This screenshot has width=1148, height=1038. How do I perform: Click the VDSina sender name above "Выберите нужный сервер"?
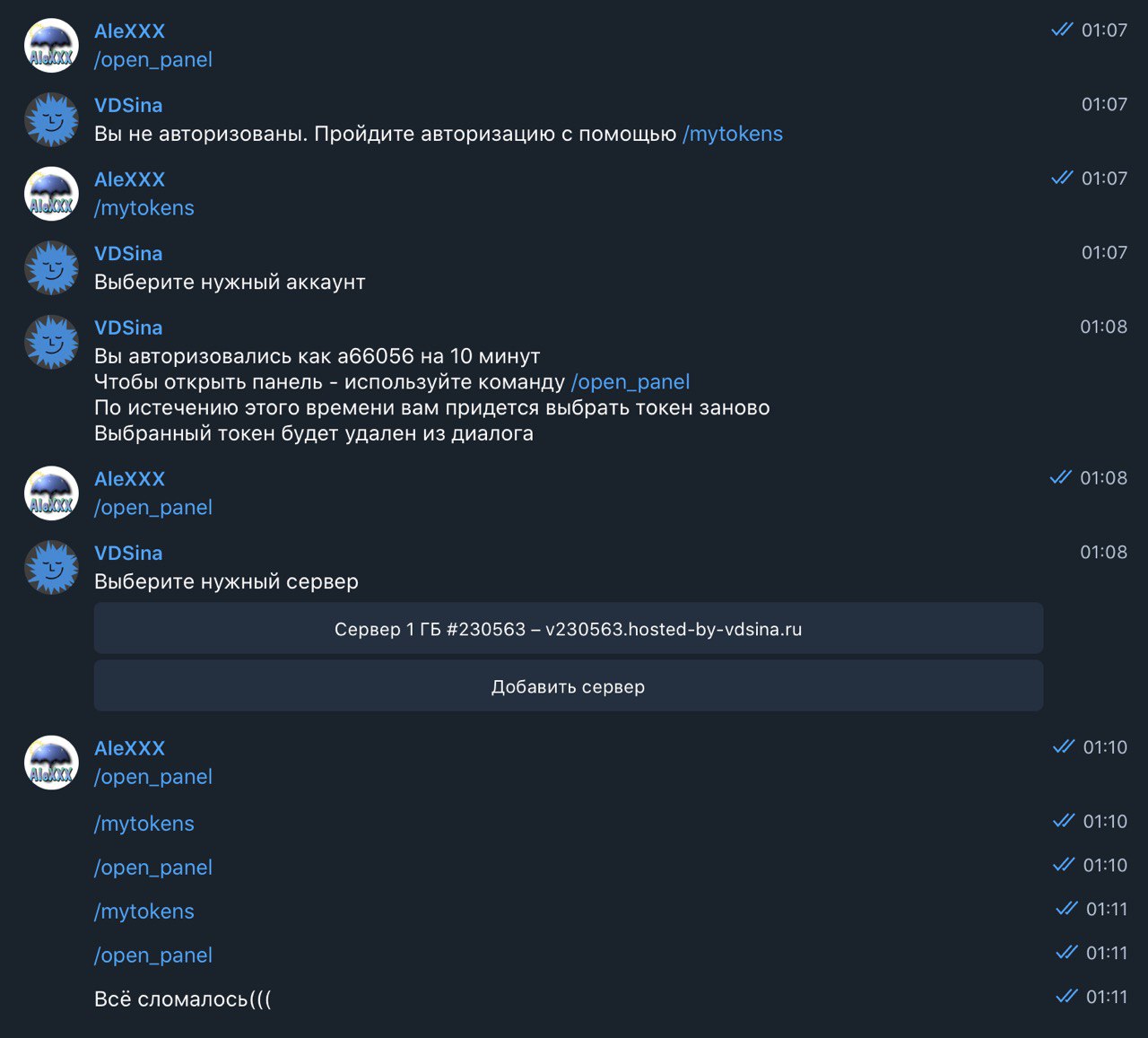click(x=128, y=553)
